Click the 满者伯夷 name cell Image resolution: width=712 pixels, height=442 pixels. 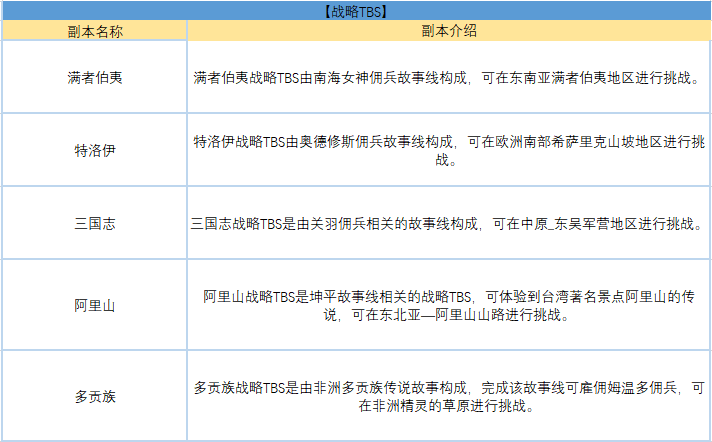[95, 77]
